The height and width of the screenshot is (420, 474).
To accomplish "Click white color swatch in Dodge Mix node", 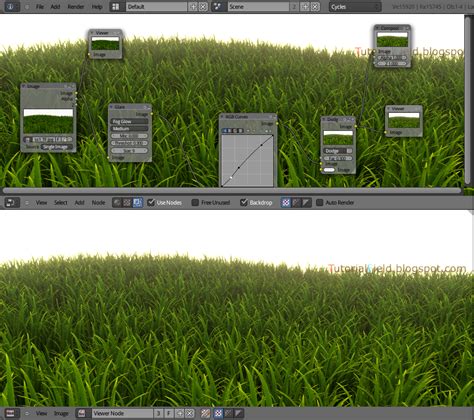I will (x=329, y=170).
